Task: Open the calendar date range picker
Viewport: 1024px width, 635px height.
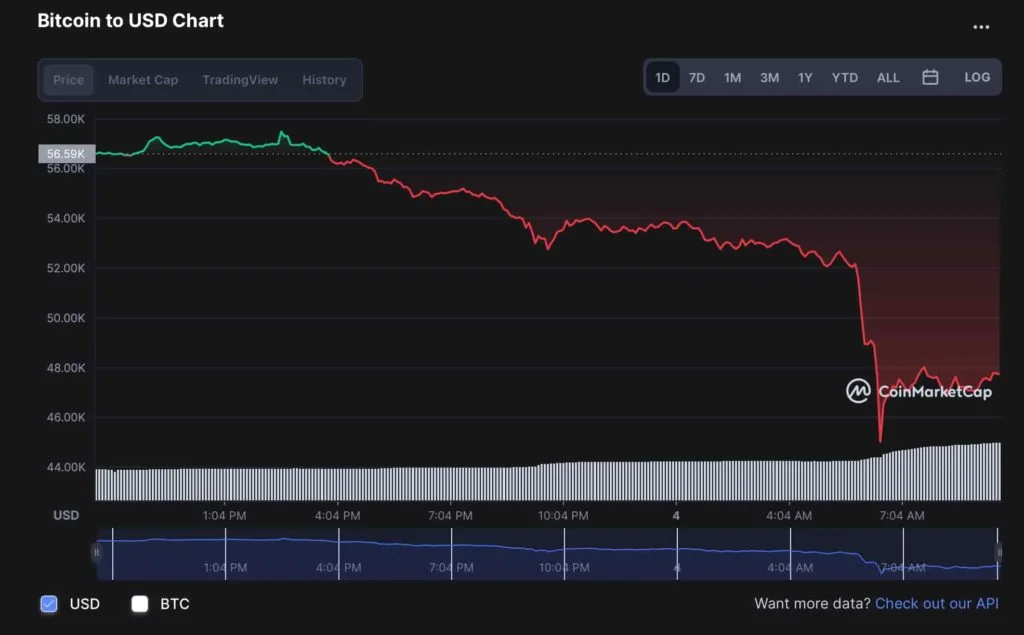Action: [930, 77]
